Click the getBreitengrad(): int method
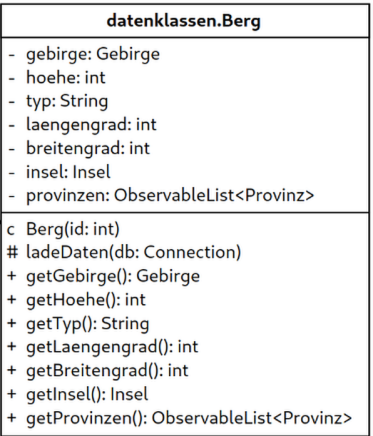 pyautogui.click(x=107, y=371)
